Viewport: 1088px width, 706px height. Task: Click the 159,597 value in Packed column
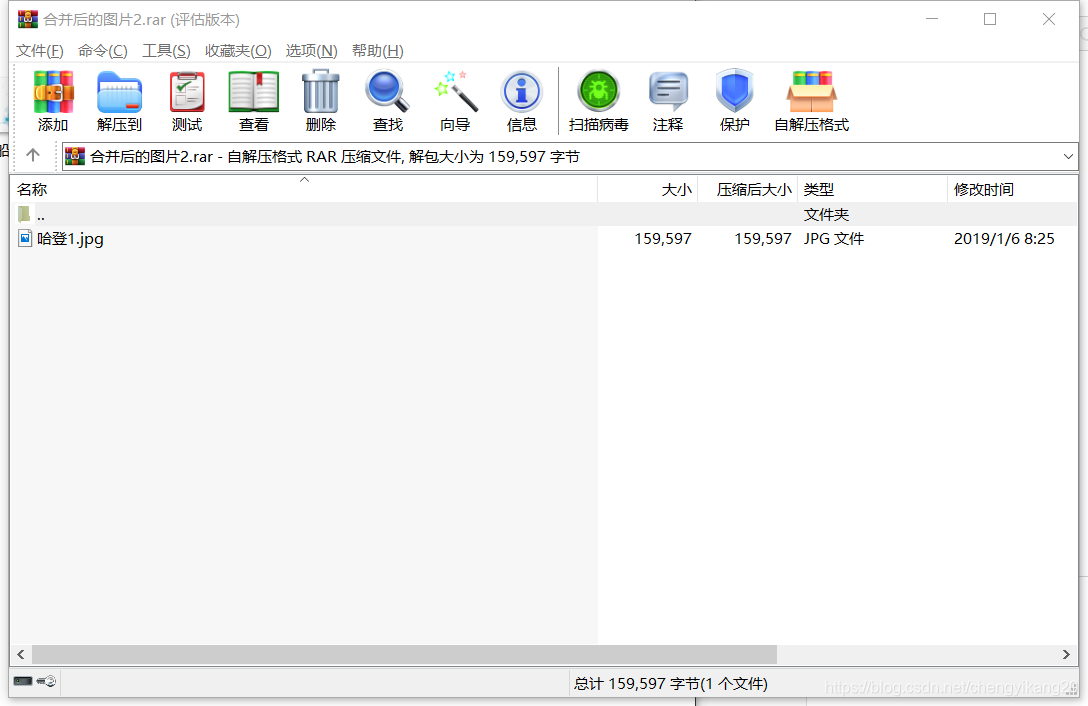pyautogui.click(x=763, y=239)
